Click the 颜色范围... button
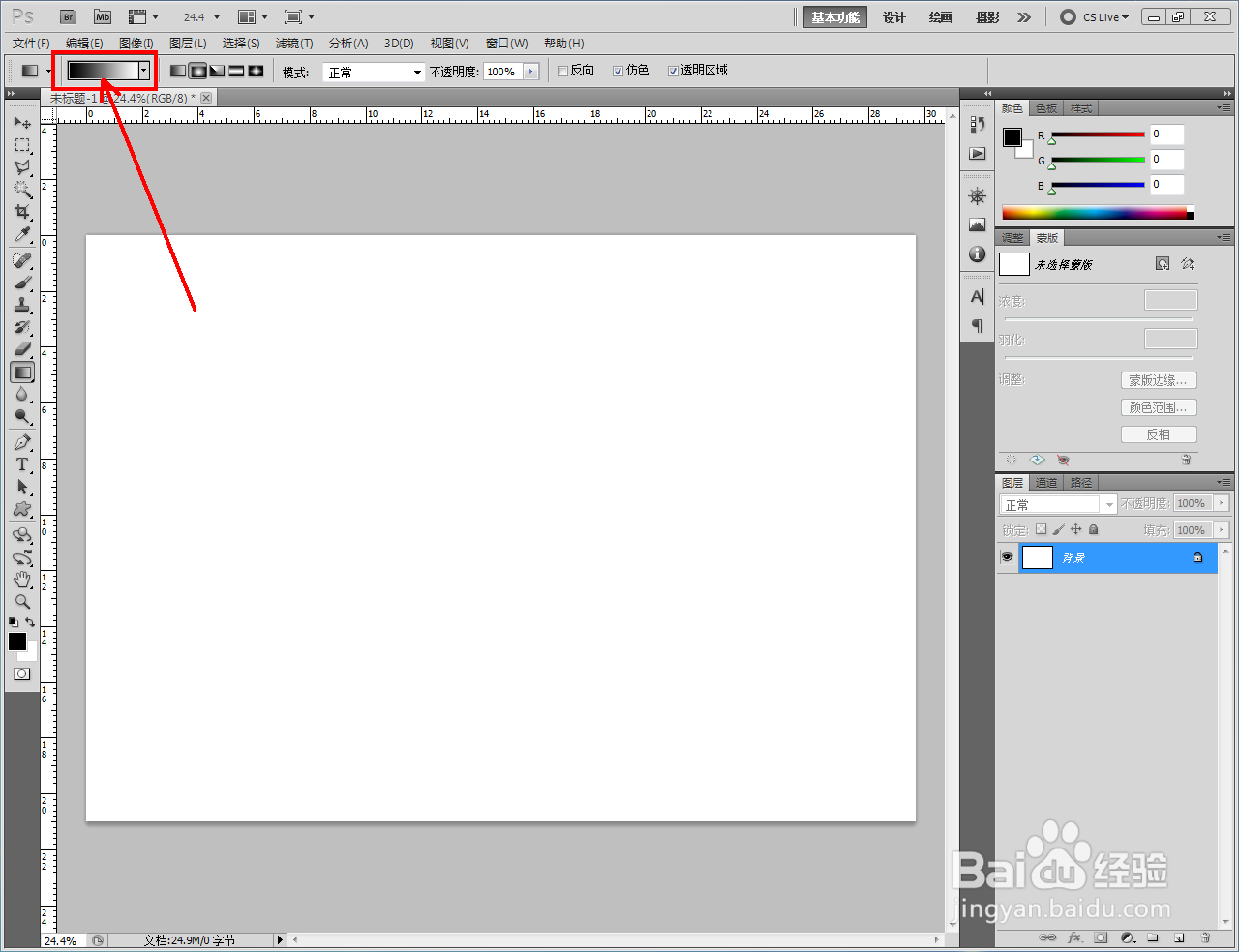 (1159, 407)
